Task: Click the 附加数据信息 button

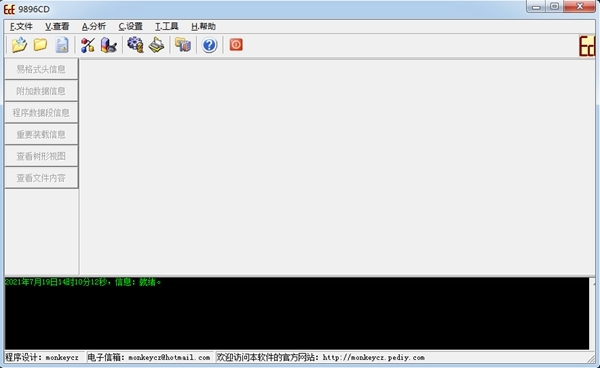Action: click(41, 91)
